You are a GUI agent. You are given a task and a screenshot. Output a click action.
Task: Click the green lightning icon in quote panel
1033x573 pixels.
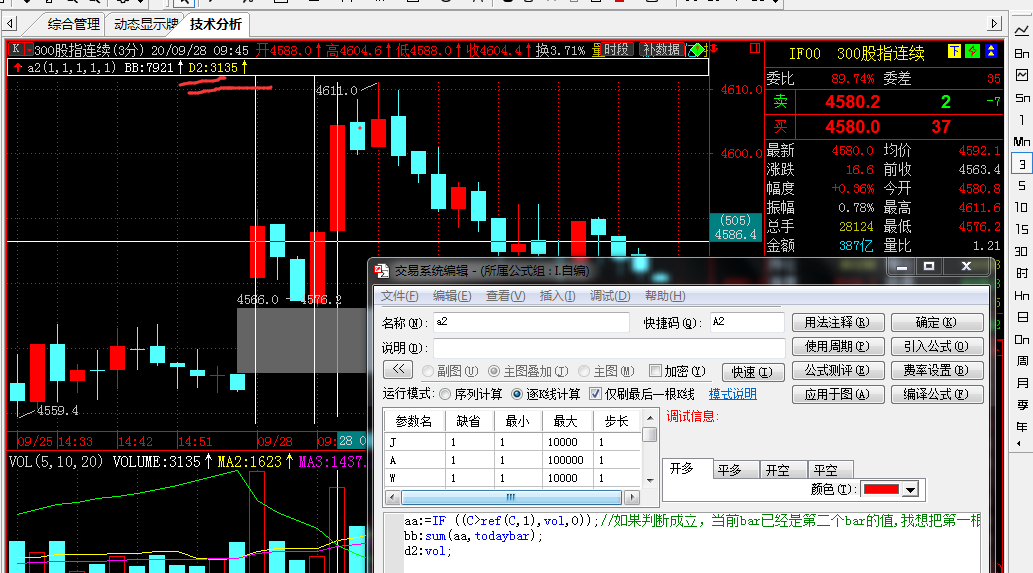[x=972, y=51]
